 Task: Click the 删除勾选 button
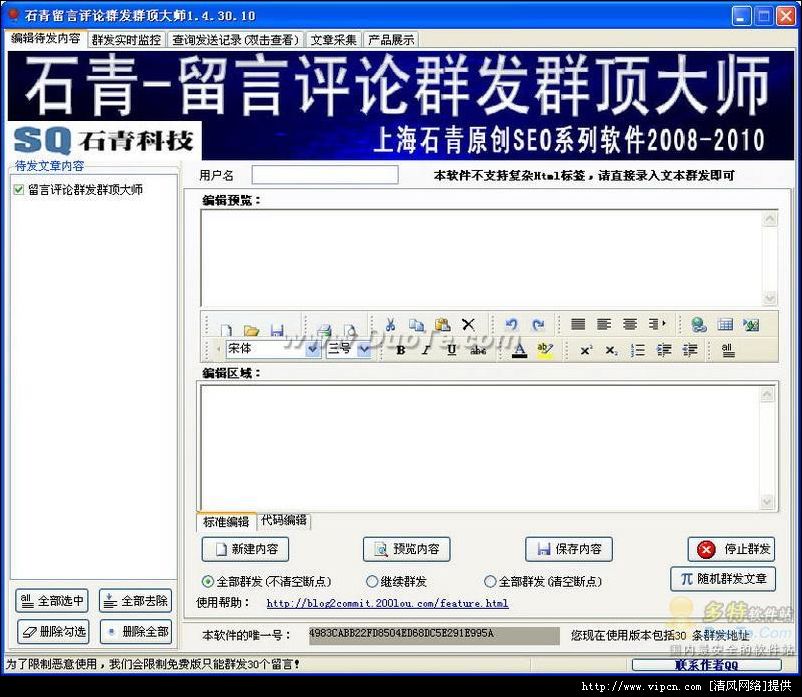(53, 632)
